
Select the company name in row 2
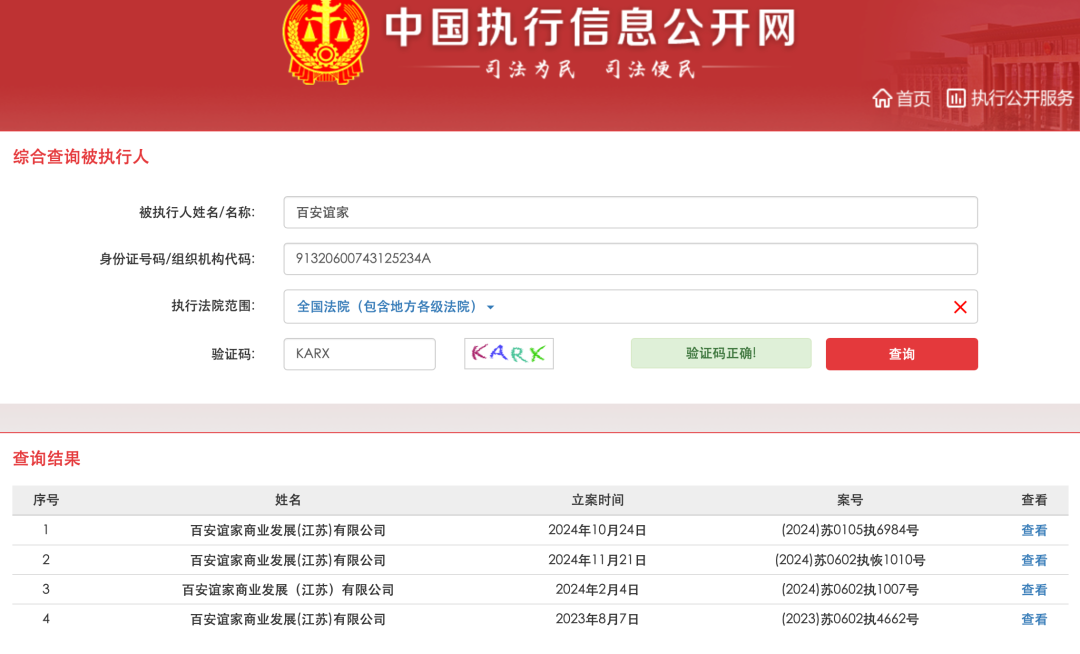(x=288, y=560)
